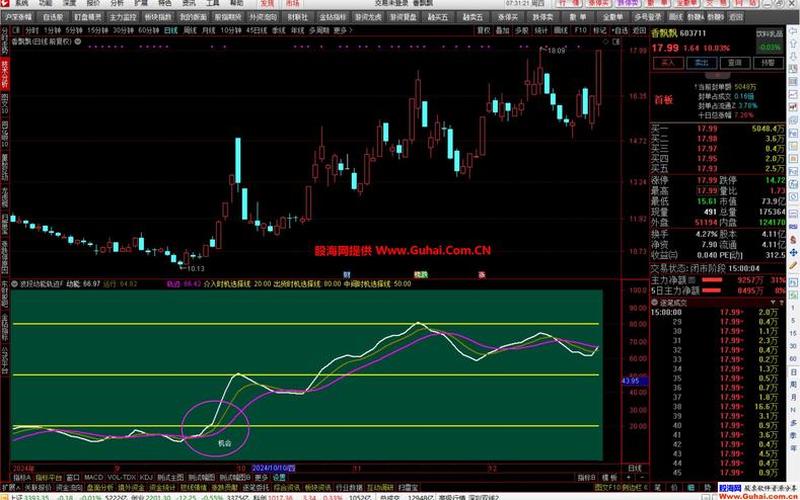This screenshot has height=500, width=800.
Task: Click the 行情 button in title bar
Action: coord(567,3)
